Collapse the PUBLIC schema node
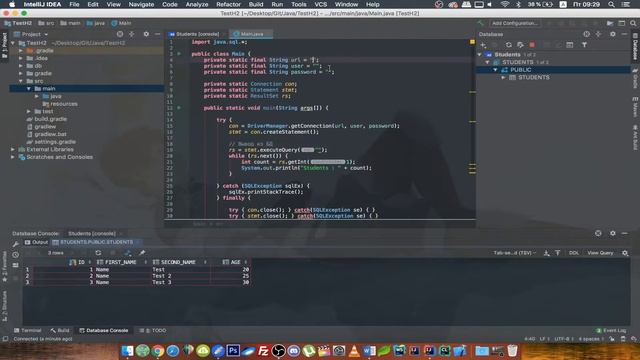The width and height of the screenshot is (640, 360). tap(495, 70)
